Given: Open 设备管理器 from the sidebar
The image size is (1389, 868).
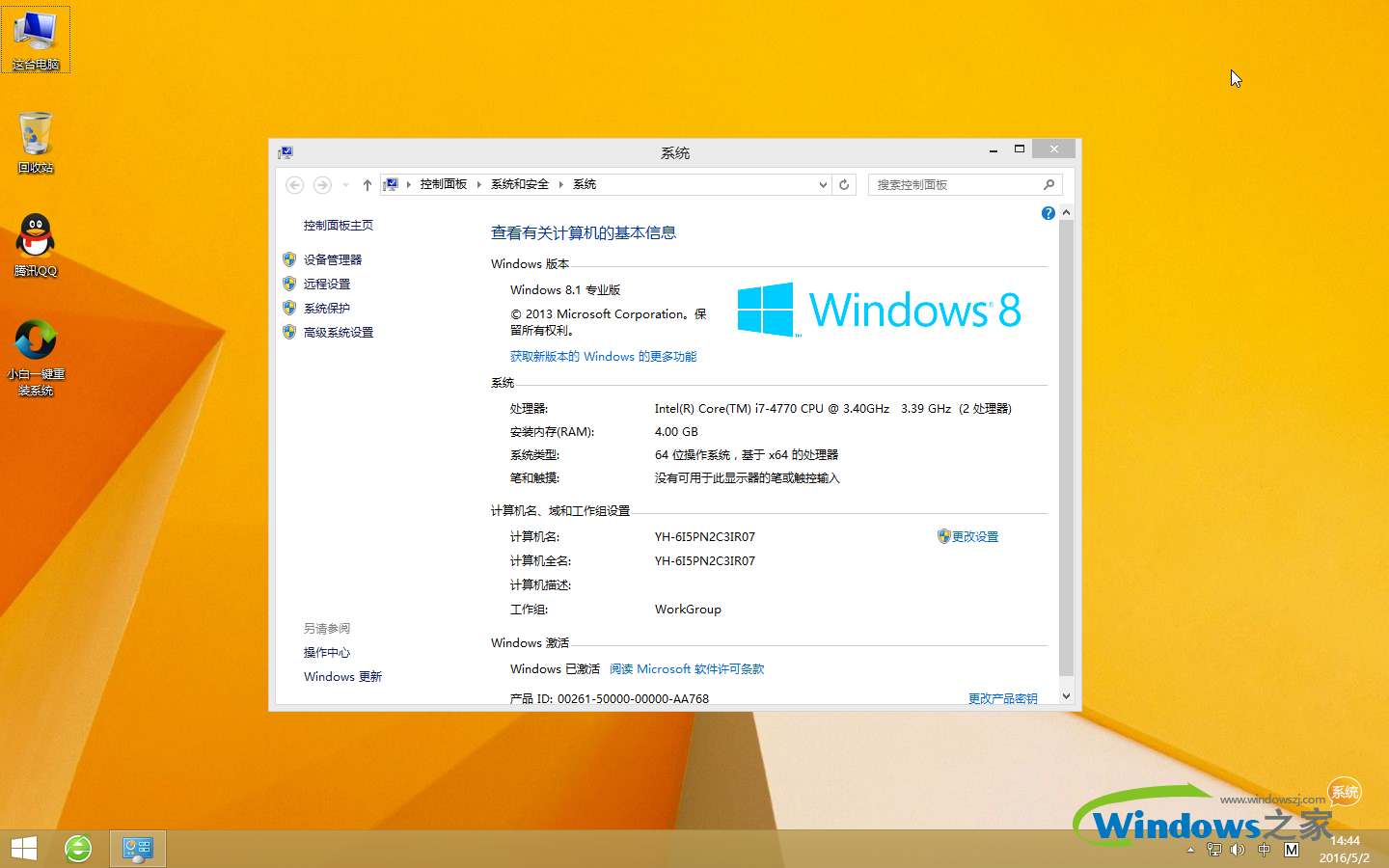Looking at the screenshot, I should tap(331, 258).
